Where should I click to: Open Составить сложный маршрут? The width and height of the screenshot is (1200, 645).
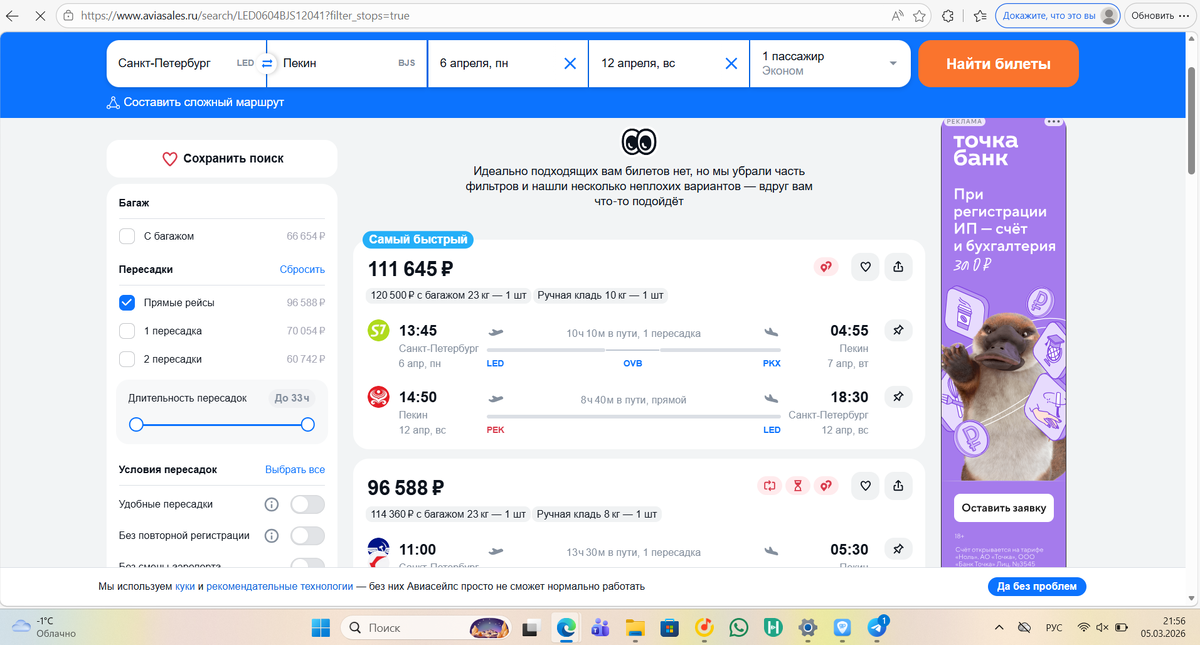pos(196,102)
